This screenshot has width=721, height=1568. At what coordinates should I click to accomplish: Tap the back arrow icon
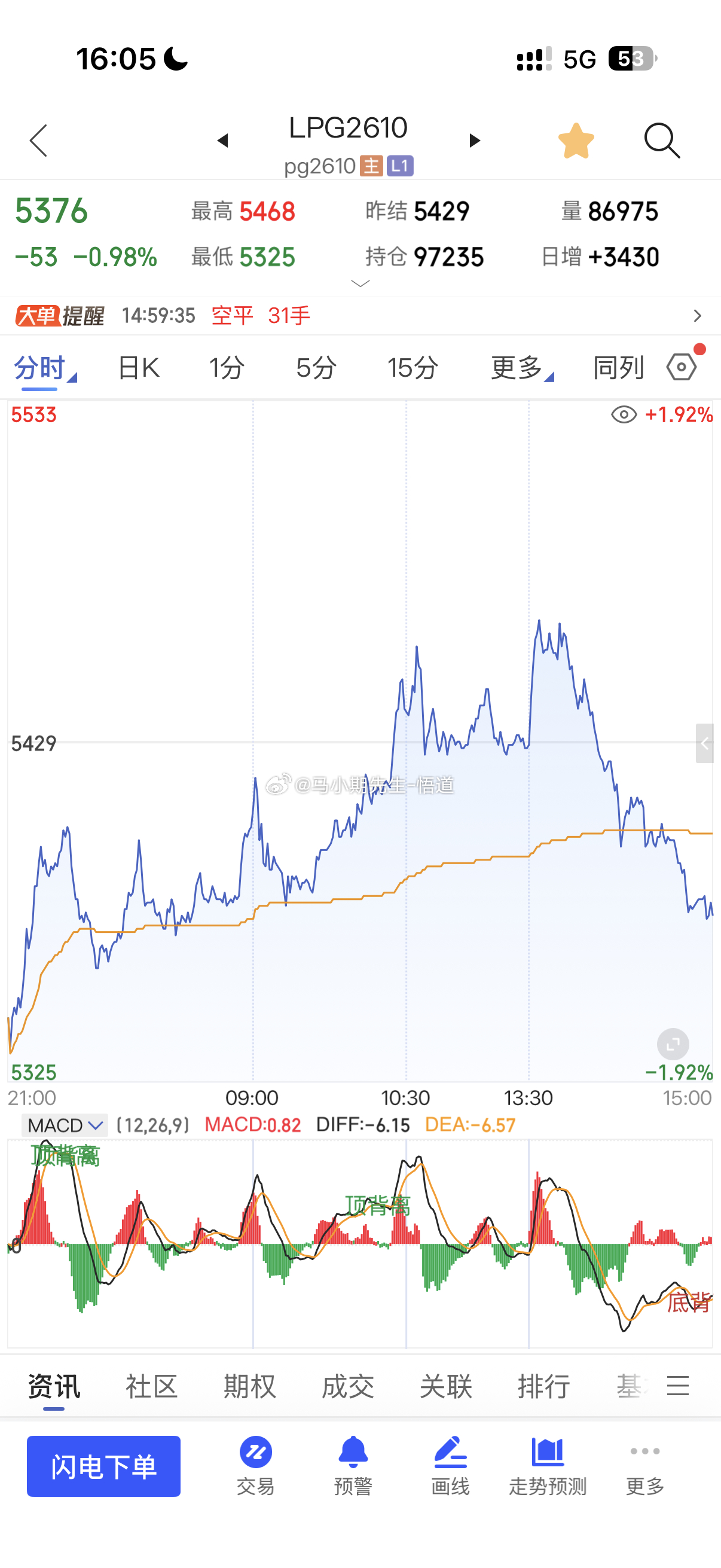point(39,141)
